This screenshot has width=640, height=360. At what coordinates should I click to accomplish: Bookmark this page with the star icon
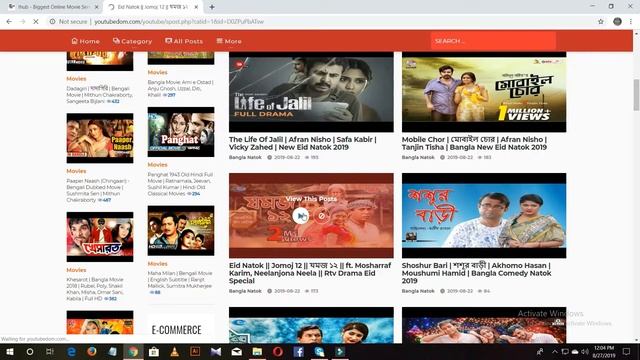click(600, 22)
